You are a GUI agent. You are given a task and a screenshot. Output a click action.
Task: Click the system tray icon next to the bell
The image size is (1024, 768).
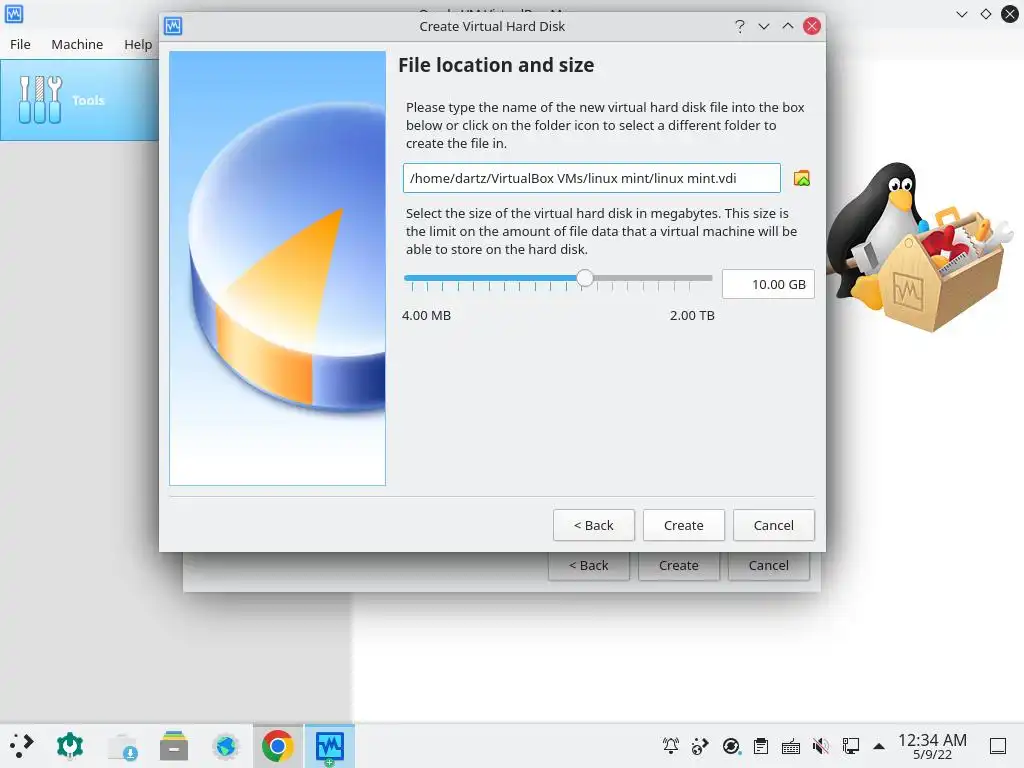(700, 746)
